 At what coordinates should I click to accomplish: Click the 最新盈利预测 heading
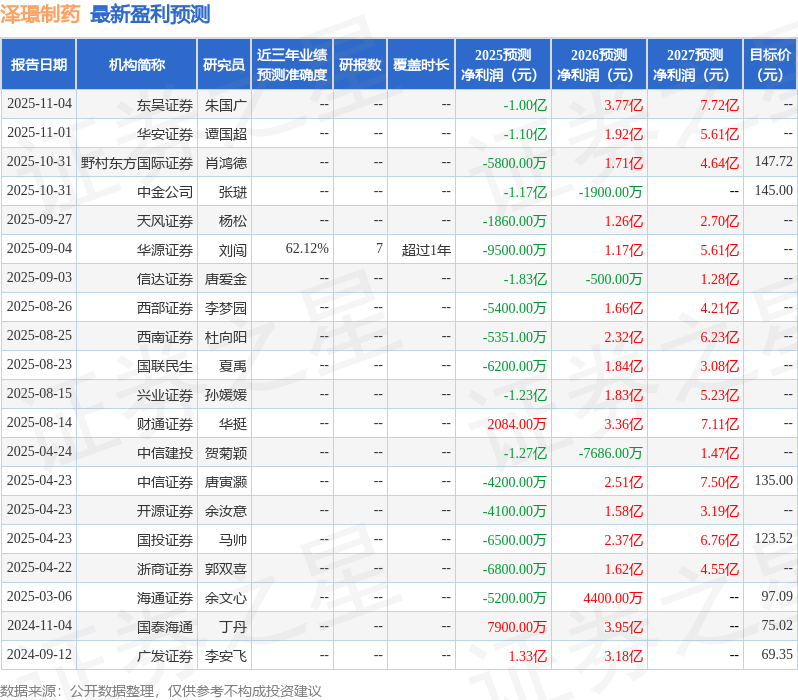tap(150, 14)
